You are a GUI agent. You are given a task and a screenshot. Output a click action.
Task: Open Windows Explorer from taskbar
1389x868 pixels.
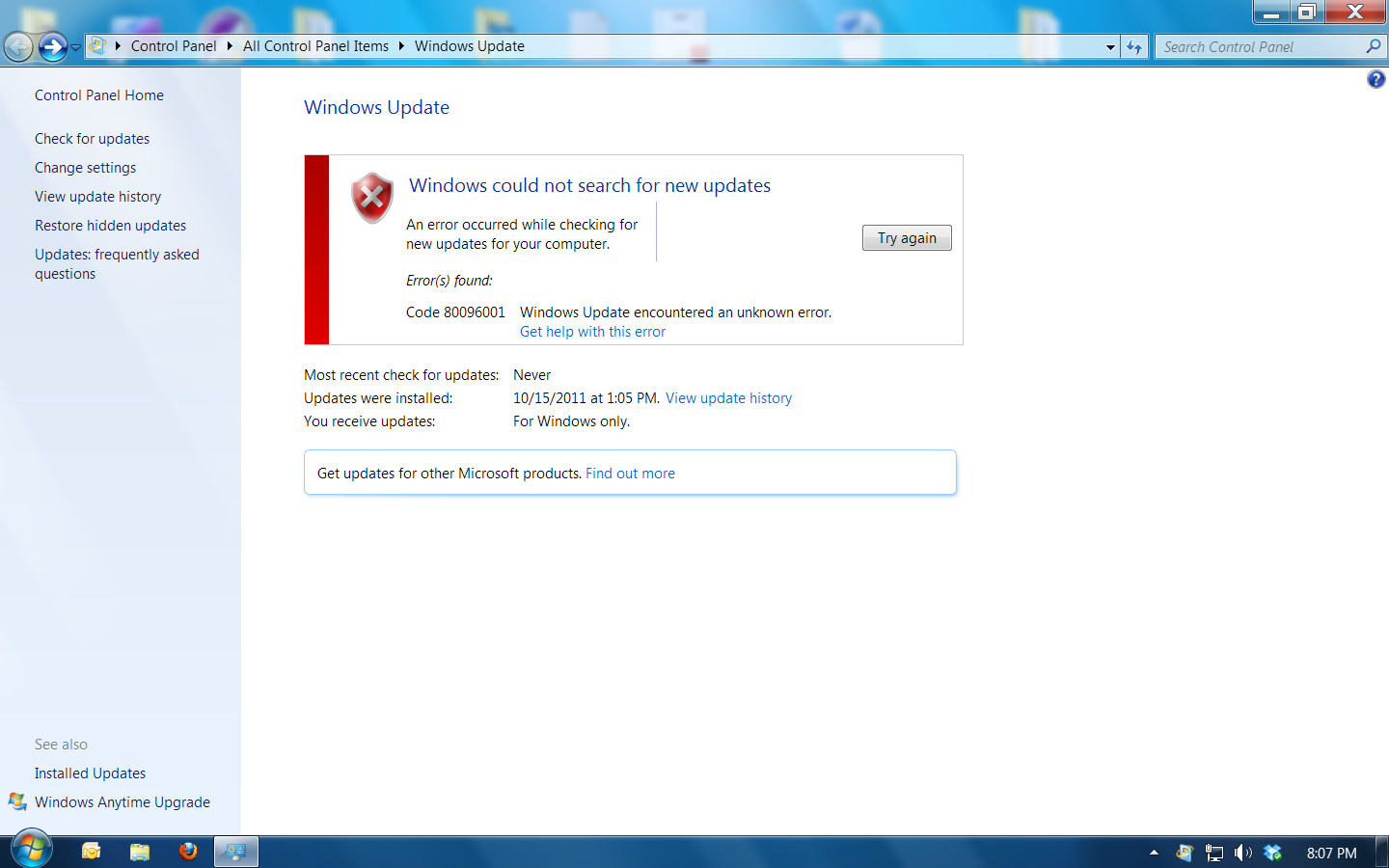[x=140, y=852]
